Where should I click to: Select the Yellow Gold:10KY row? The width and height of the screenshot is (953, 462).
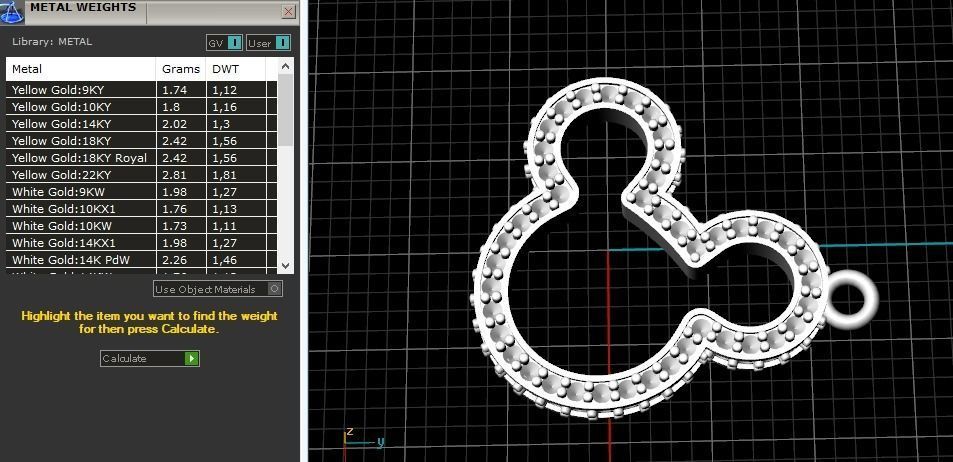pos(142,107)
